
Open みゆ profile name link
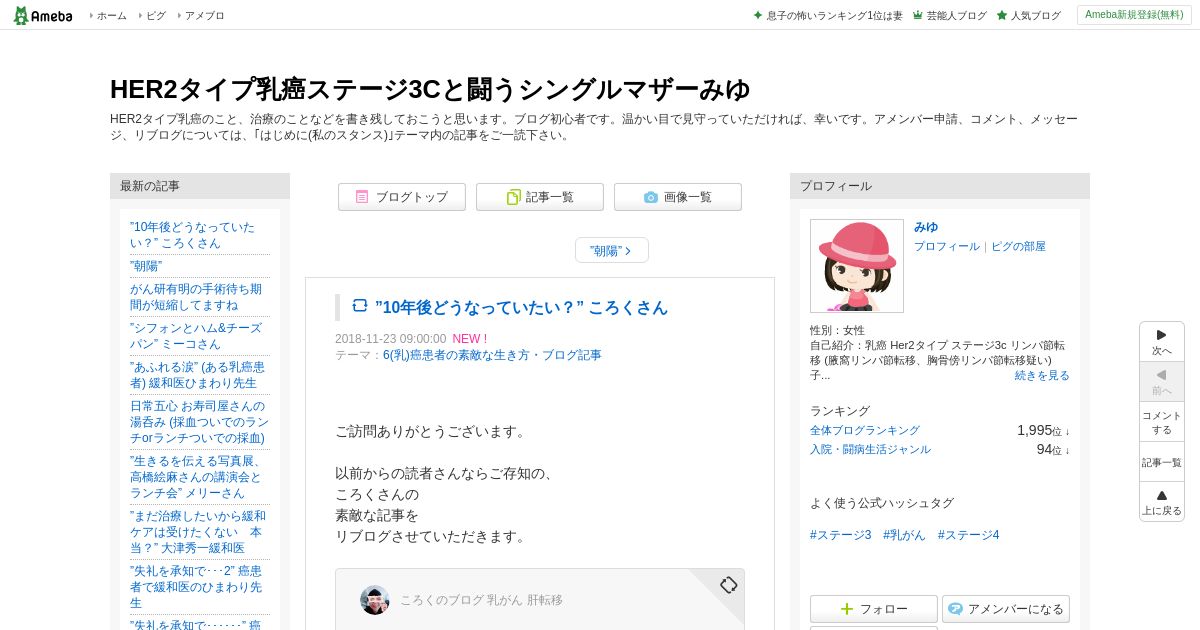tap(926, 227)
